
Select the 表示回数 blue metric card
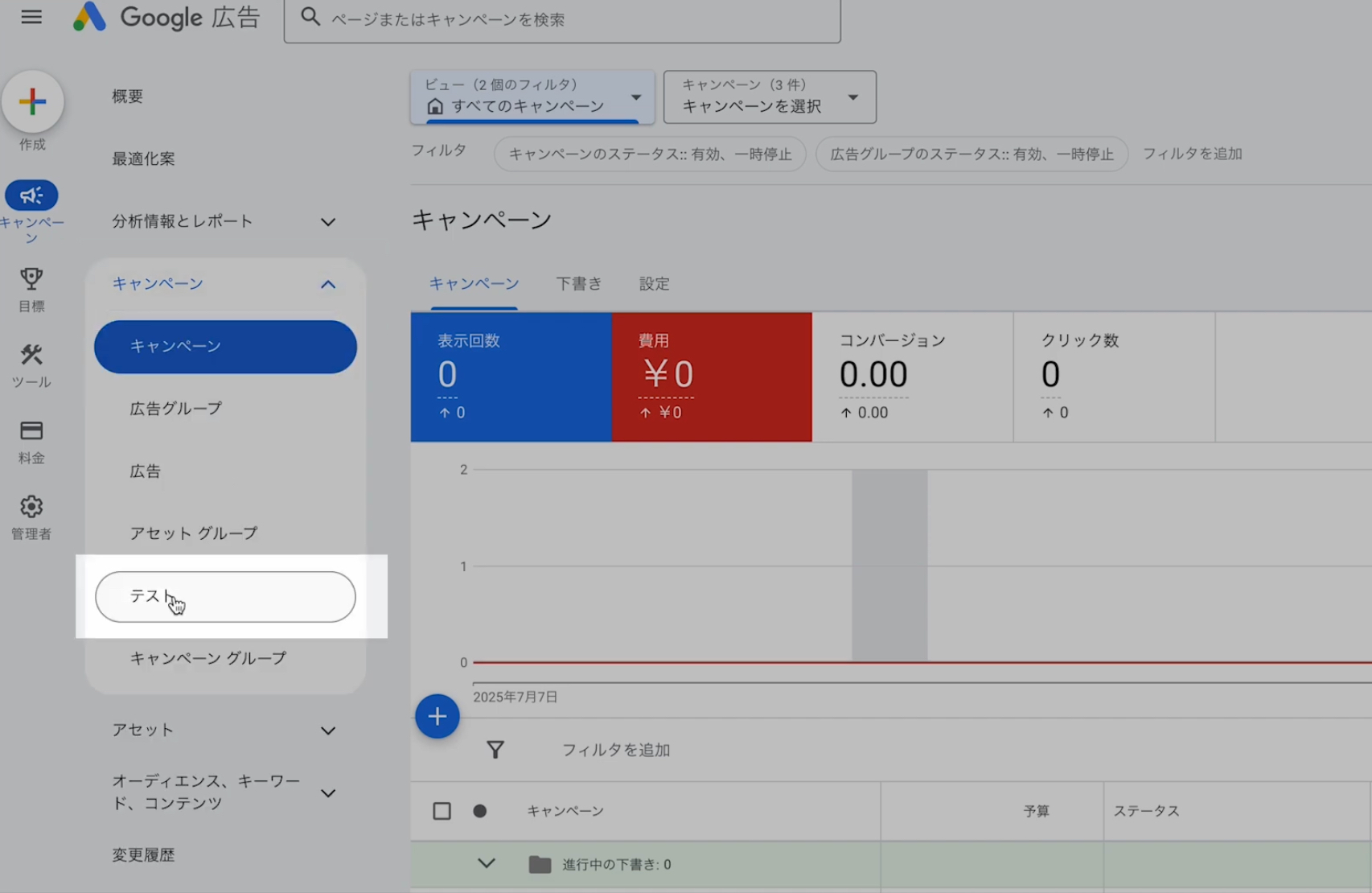point(511,377)
